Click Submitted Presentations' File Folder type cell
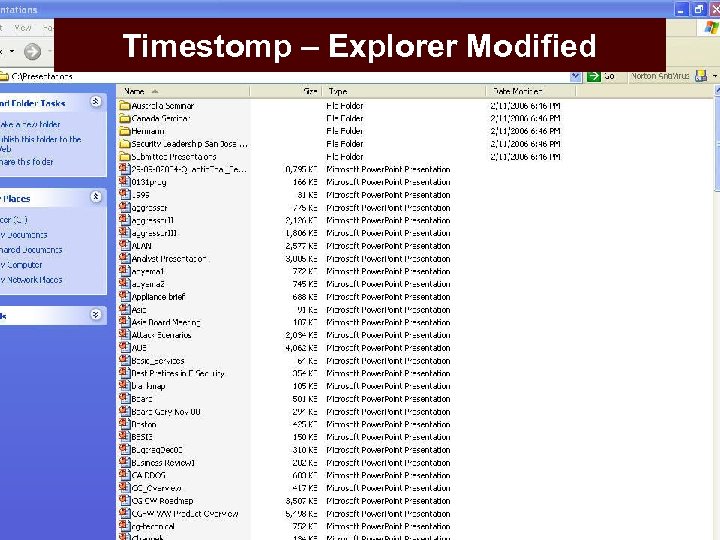 pos(345,157)
